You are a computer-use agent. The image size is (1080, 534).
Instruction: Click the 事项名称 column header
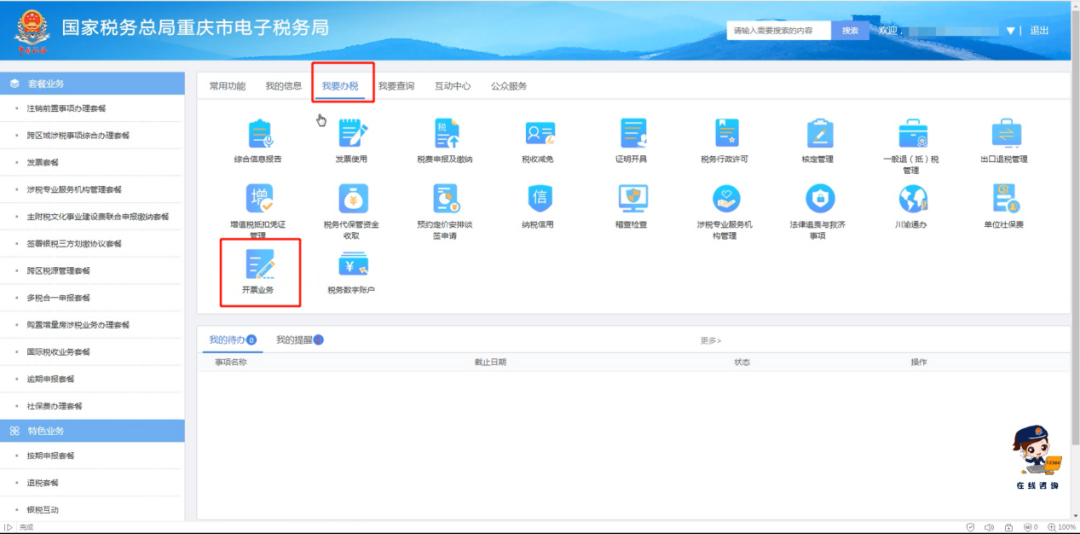[231, 362]
